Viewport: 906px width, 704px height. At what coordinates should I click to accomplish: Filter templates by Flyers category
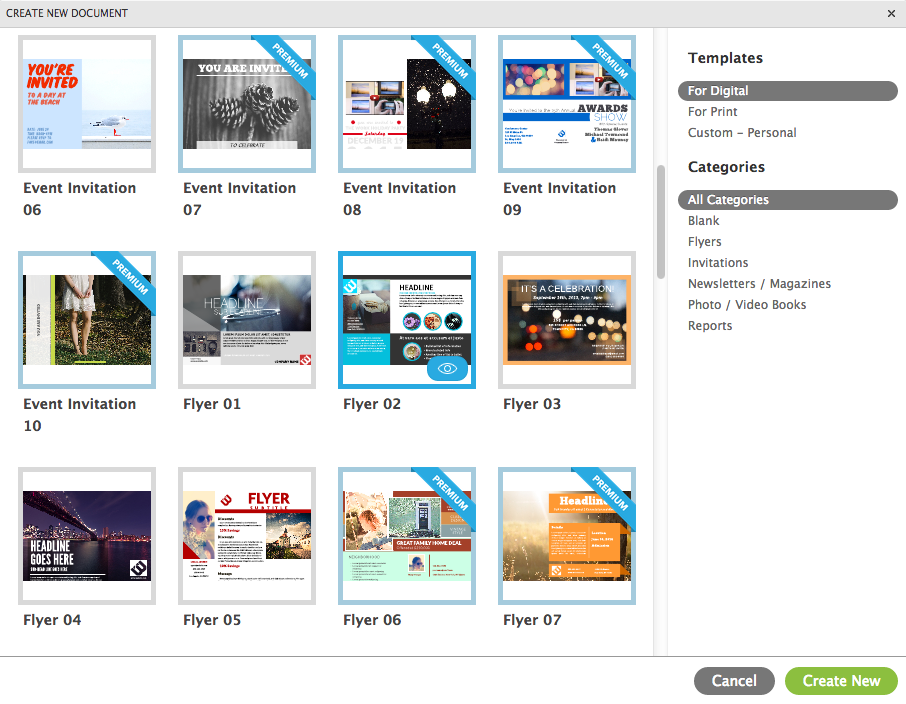[704, 242]
